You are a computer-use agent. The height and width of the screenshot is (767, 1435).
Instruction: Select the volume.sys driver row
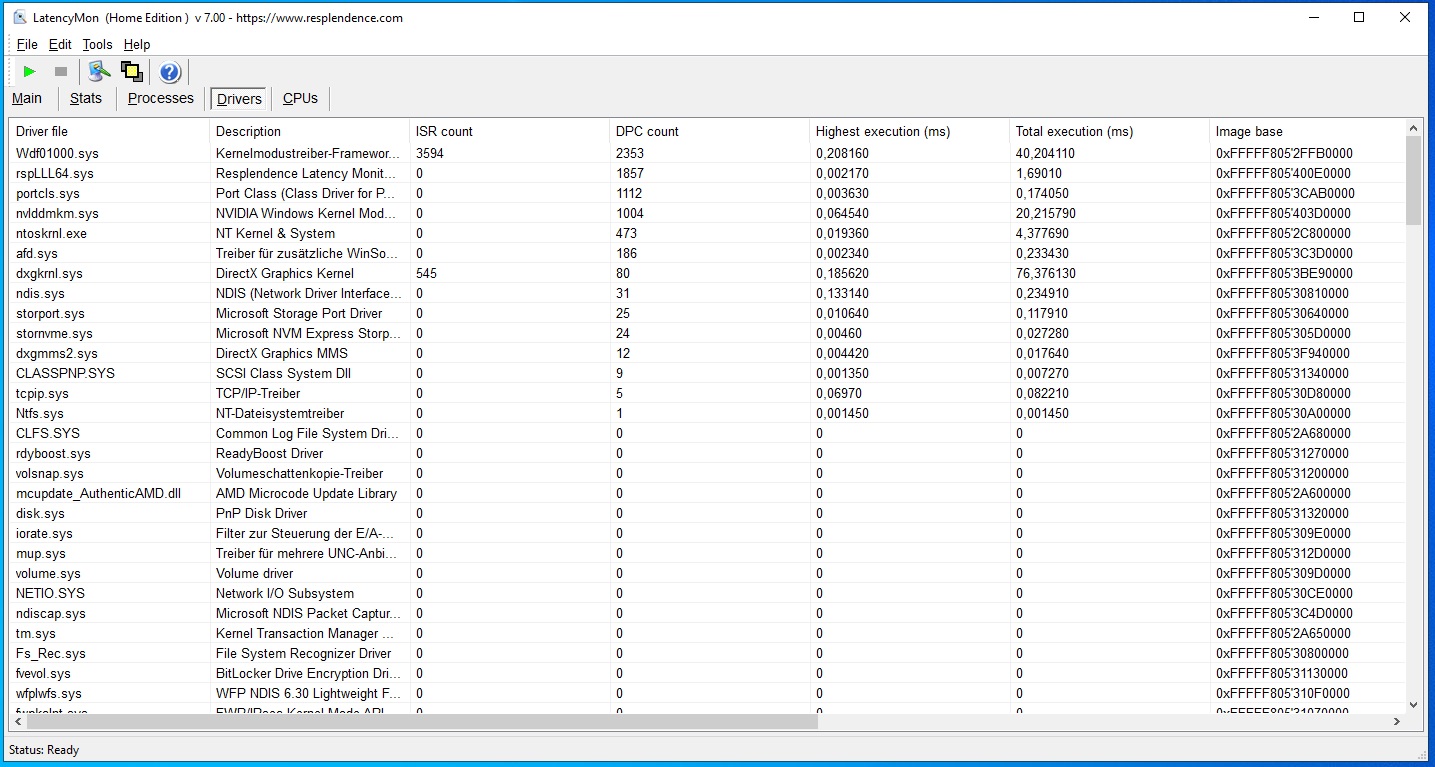tap(707, 573)
